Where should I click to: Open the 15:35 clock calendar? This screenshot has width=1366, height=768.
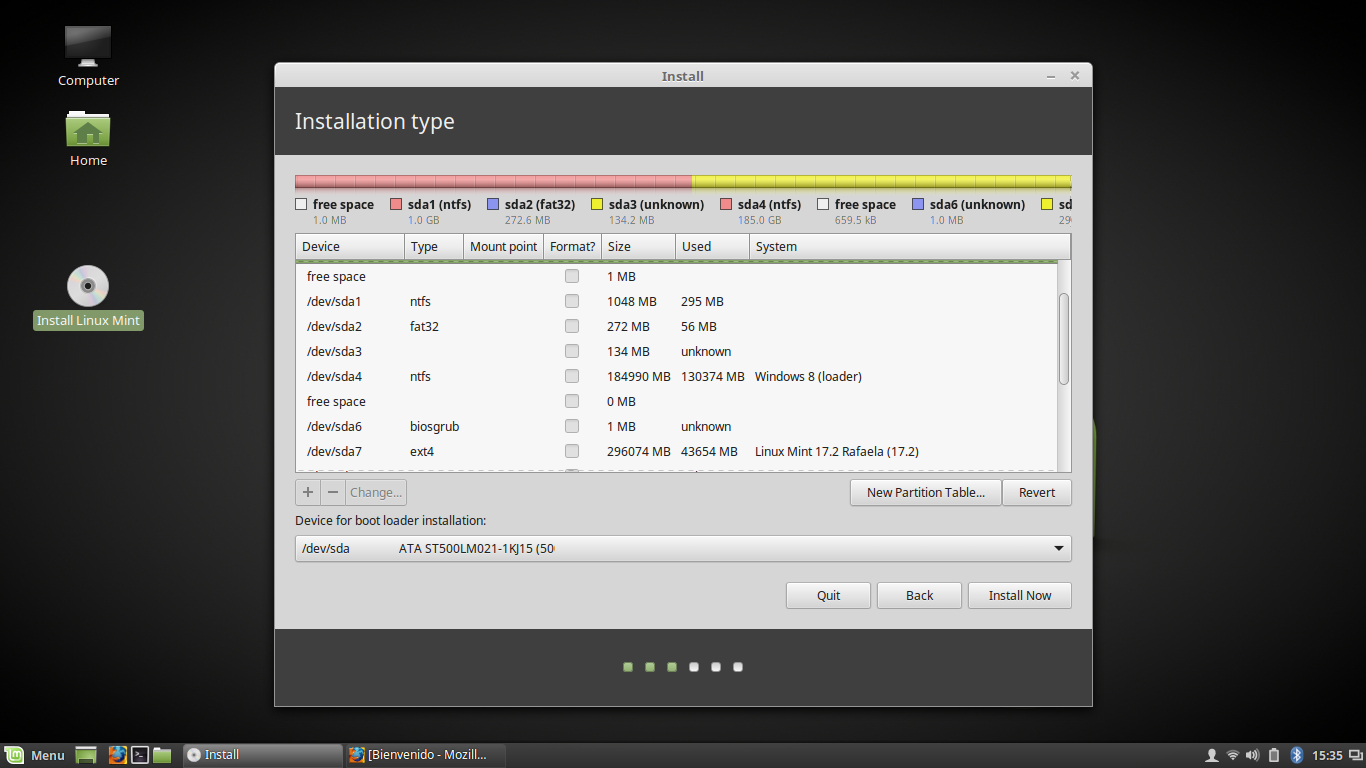pos(1327,755)
